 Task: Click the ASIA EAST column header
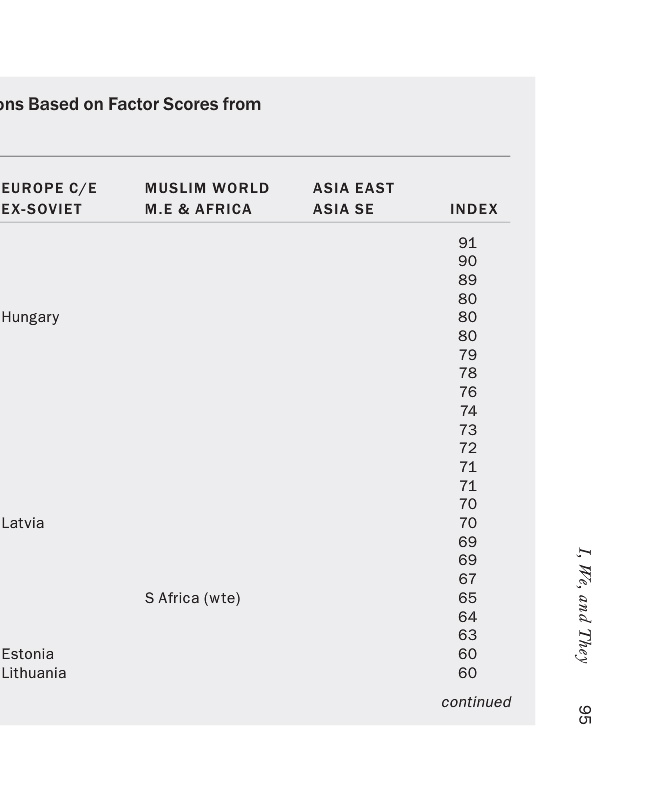(354, 188)
